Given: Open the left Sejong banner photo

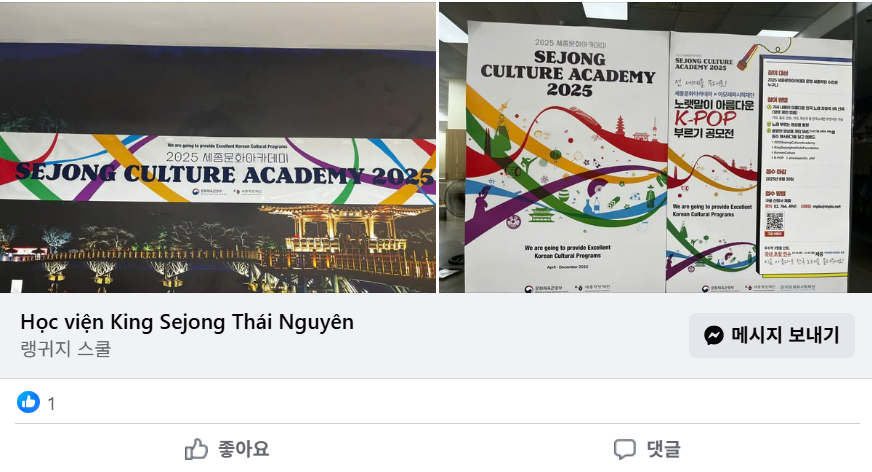Looking at the screenshot, I should click(x=218, y=147).
